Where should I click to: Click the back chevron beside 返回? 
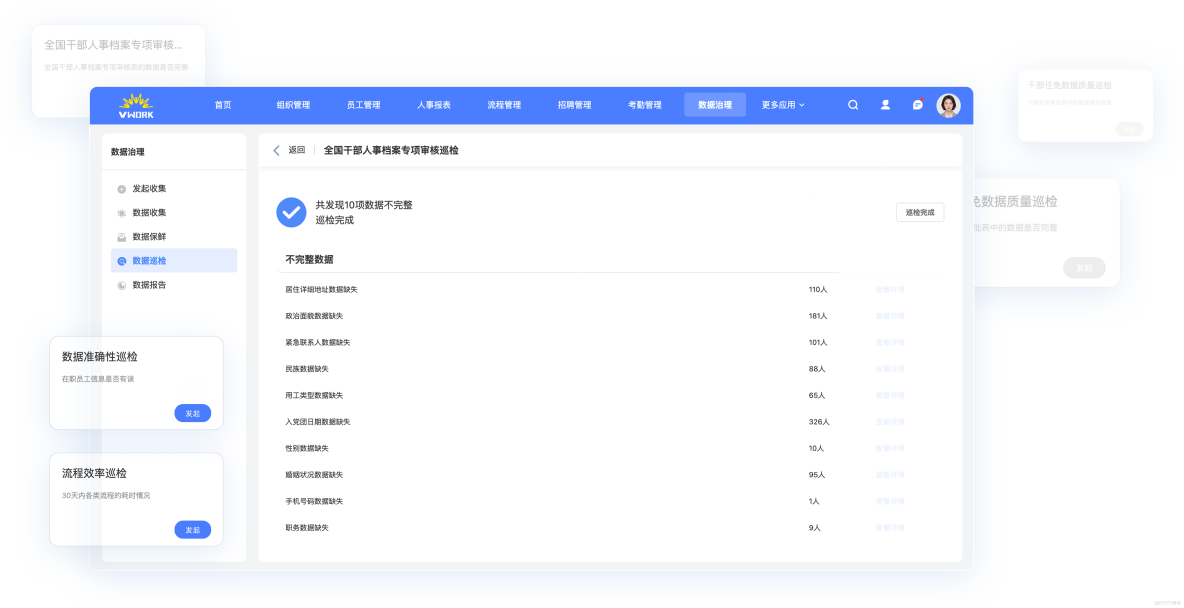277,150
